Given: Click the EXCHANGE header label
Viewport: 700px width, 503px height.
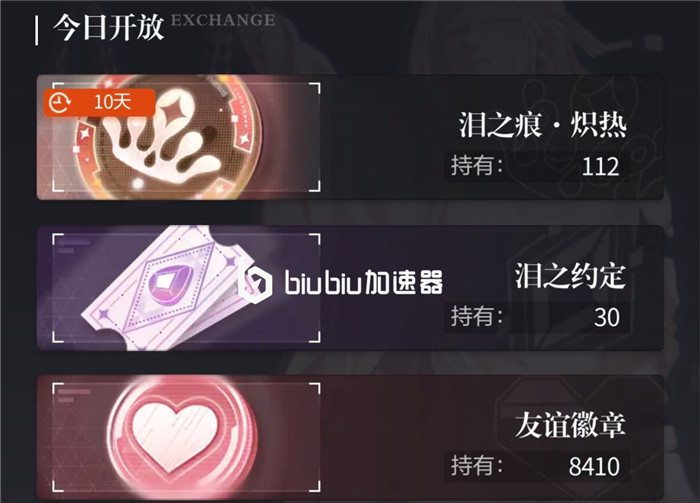Looking at the screenshot, I should (223, 20).
